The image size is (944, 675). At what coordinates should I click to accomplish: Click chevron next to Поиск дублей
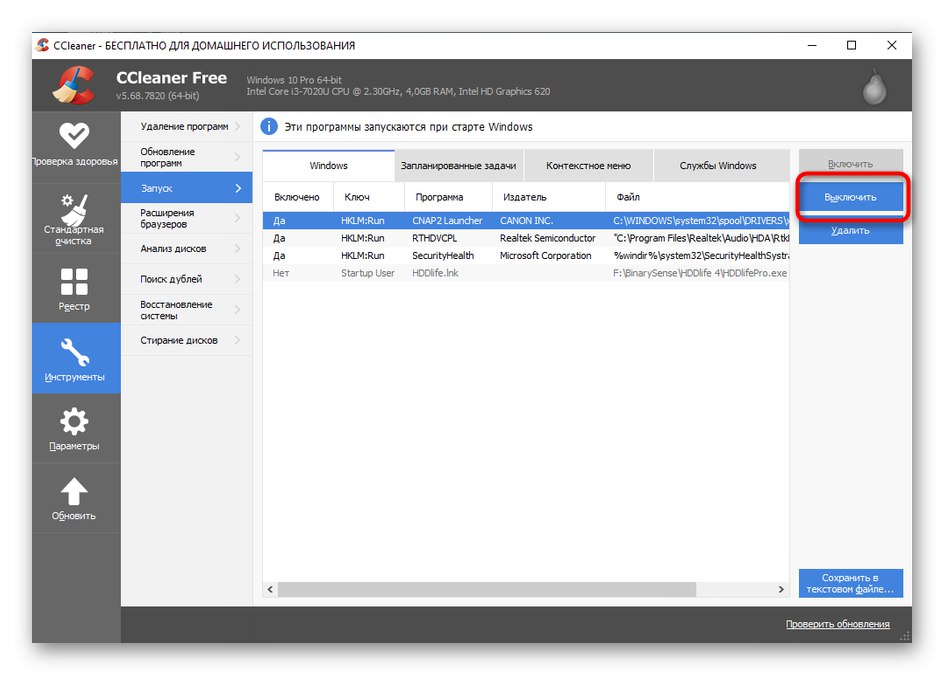(238, 279)
